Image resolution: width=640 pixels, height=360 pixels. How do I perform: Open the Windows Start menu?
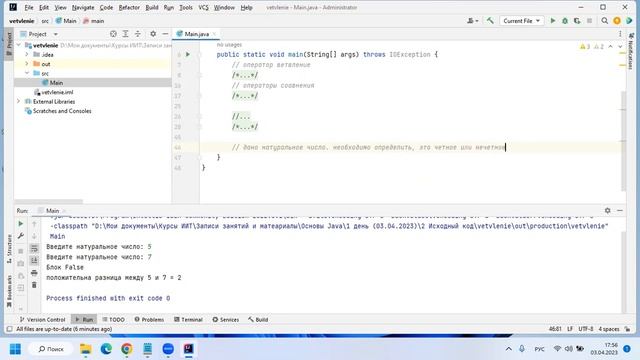[x=15, y=349]
